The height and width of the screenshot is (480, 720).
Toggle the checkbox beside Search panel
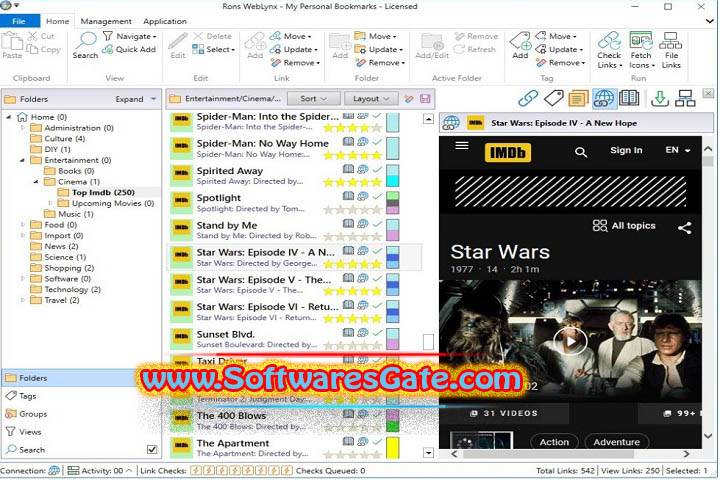pos(152,449)
